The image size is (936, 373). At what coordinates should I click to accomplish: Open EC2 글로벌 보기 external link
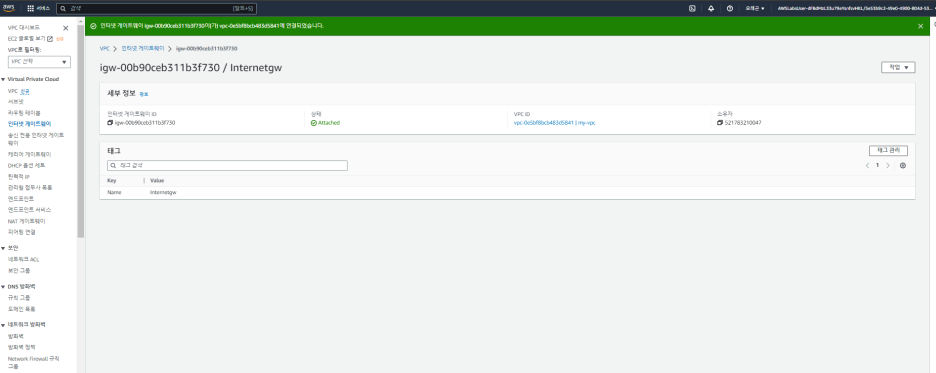tap(27, 39)
